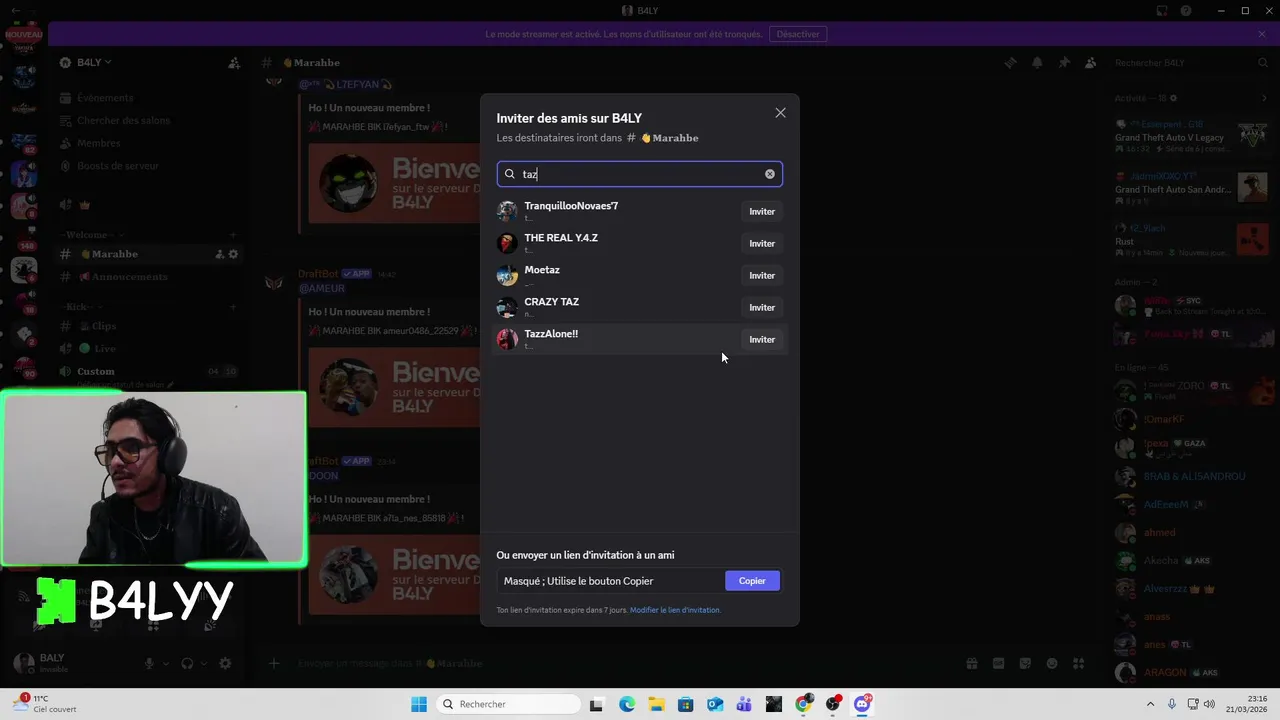This screenshot has width=1280, height=720.
Task: Open the emoji picker
Action: (1052, 663)
